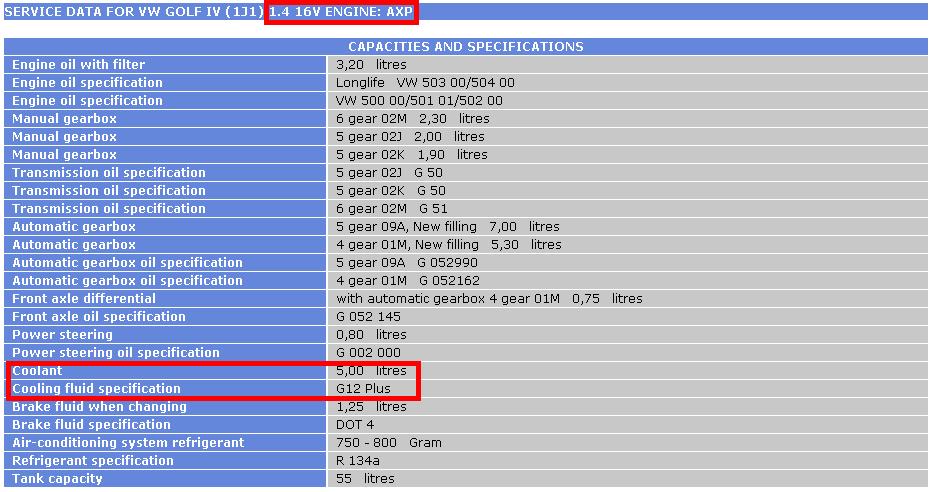Click the 'Coolant' row label
Image resolution: width=934 pixels, height=492 pixels.
37,370
